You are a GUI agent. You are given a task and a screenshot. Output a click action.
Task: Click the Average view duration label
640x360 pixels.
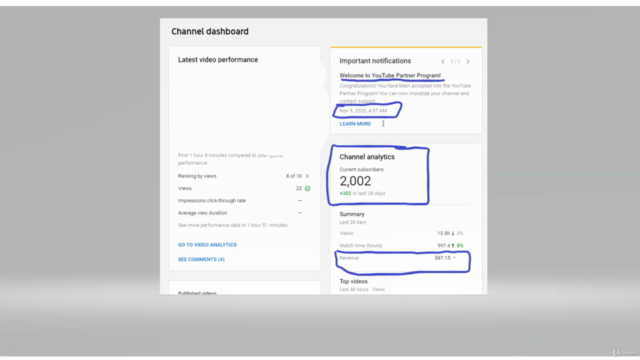(x=202, y=213)
